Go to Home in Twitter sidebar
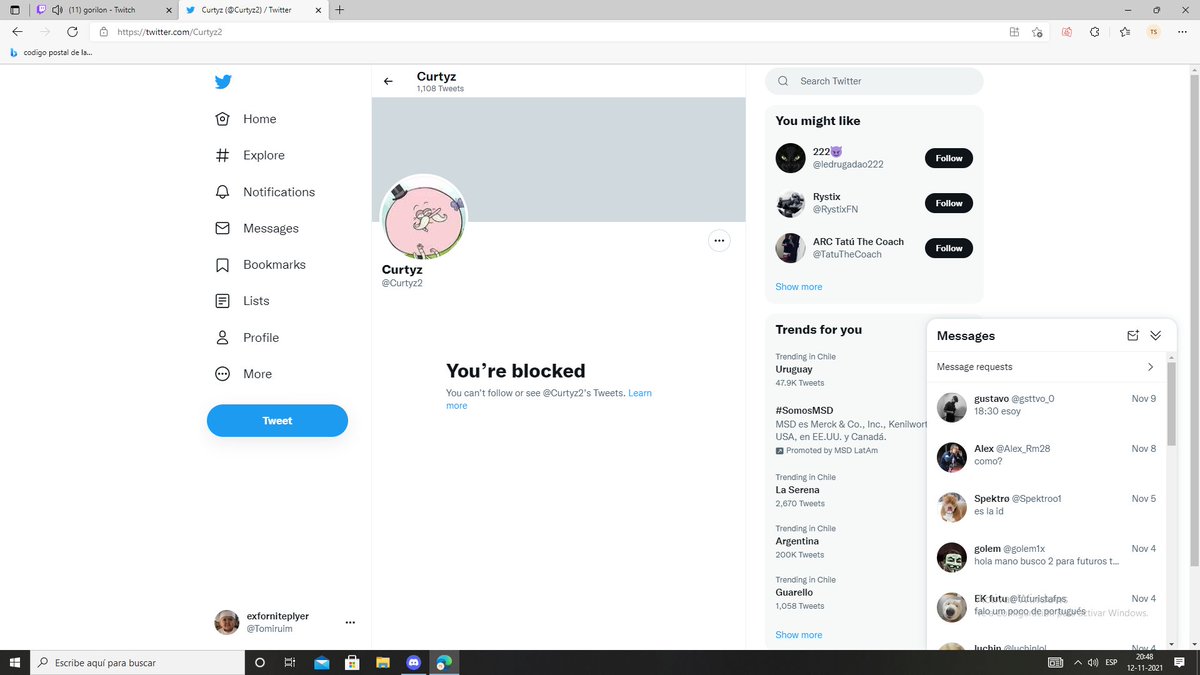This screenshot has height=675, width=1200. point(246,119)
